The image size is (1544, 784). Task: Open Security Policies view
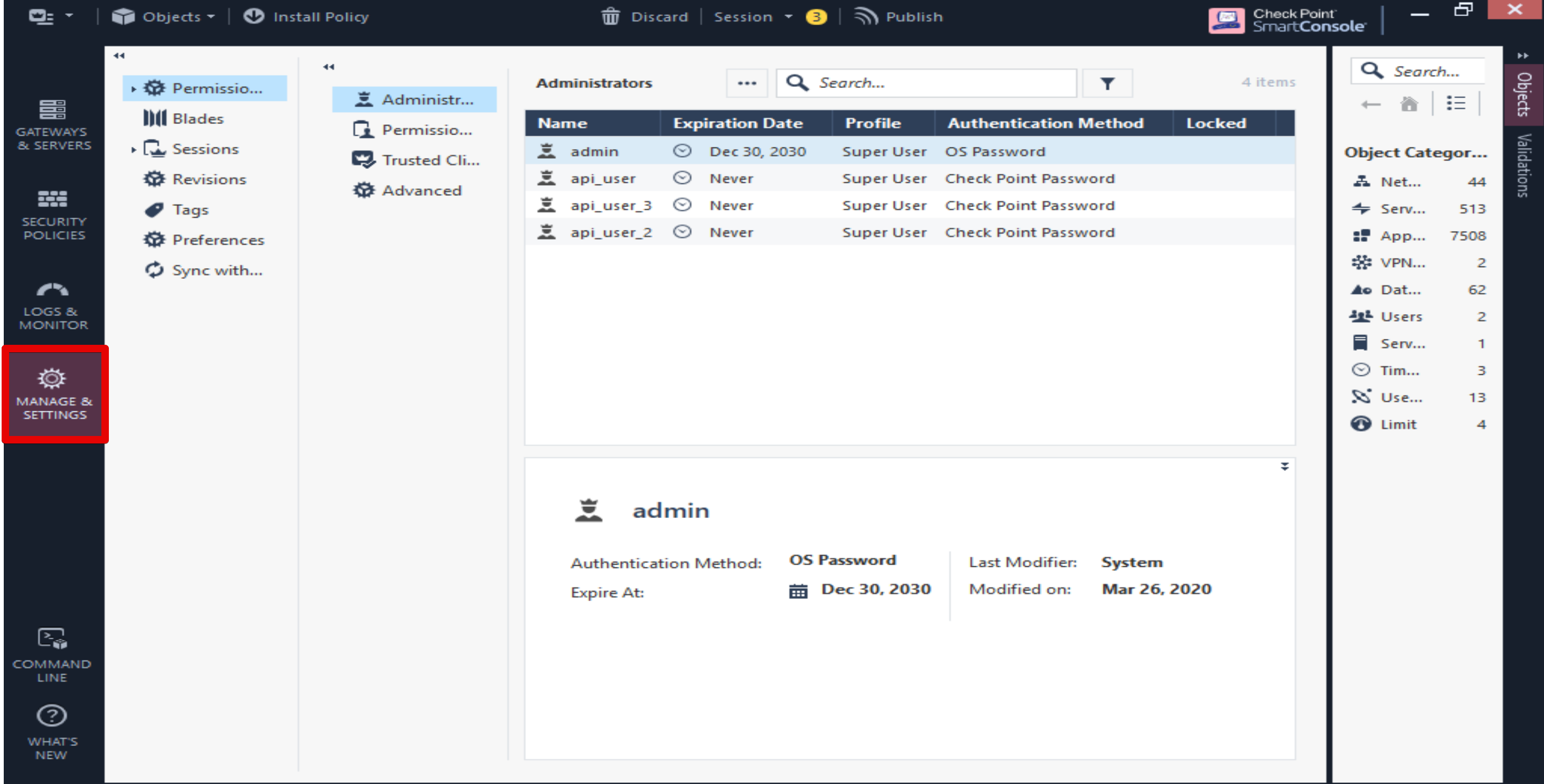click(x=53, y=215)
